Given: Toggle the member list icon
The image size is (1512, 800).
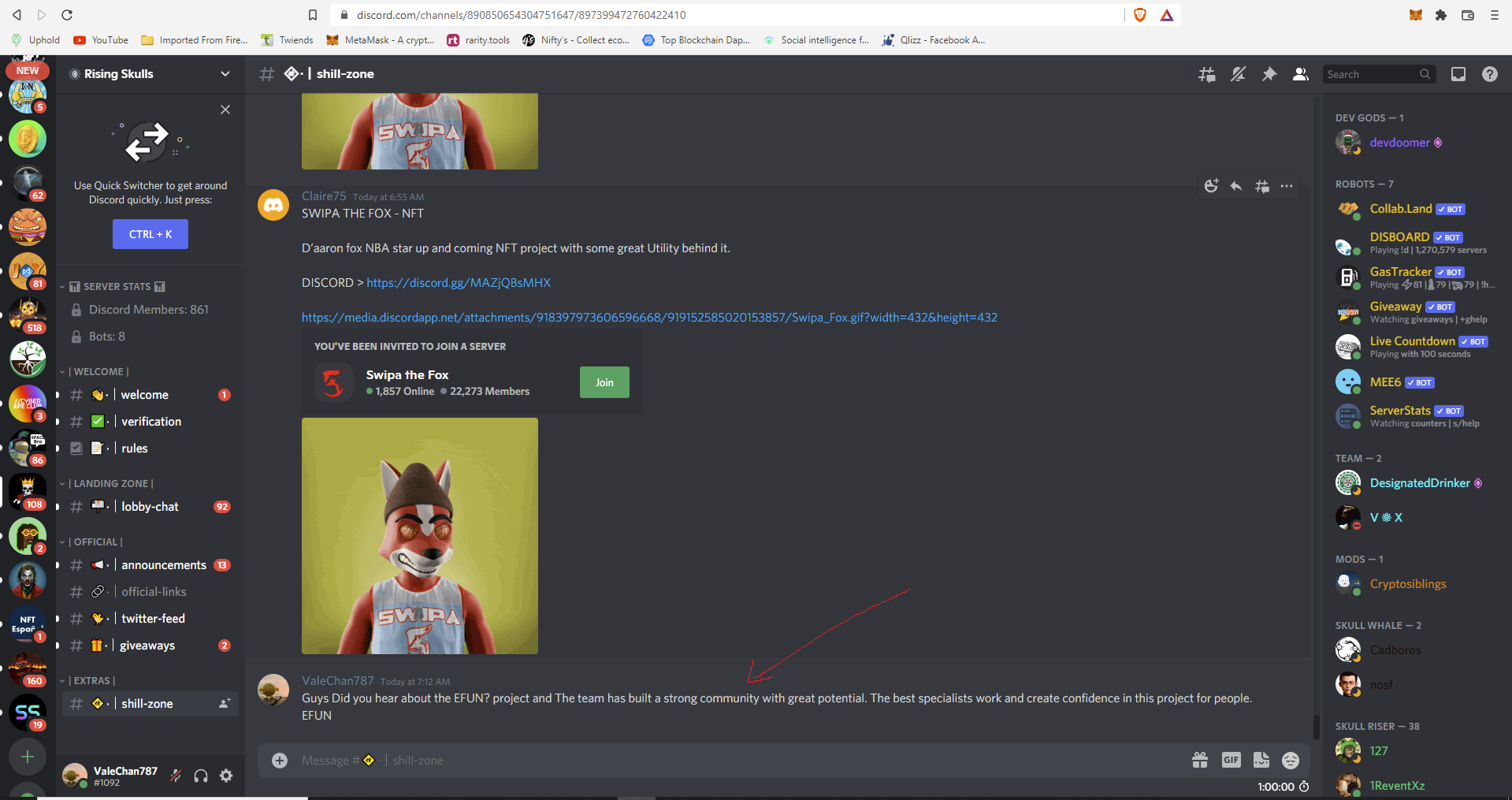Looking at the screenshot, I should (x=1301, y=74).
